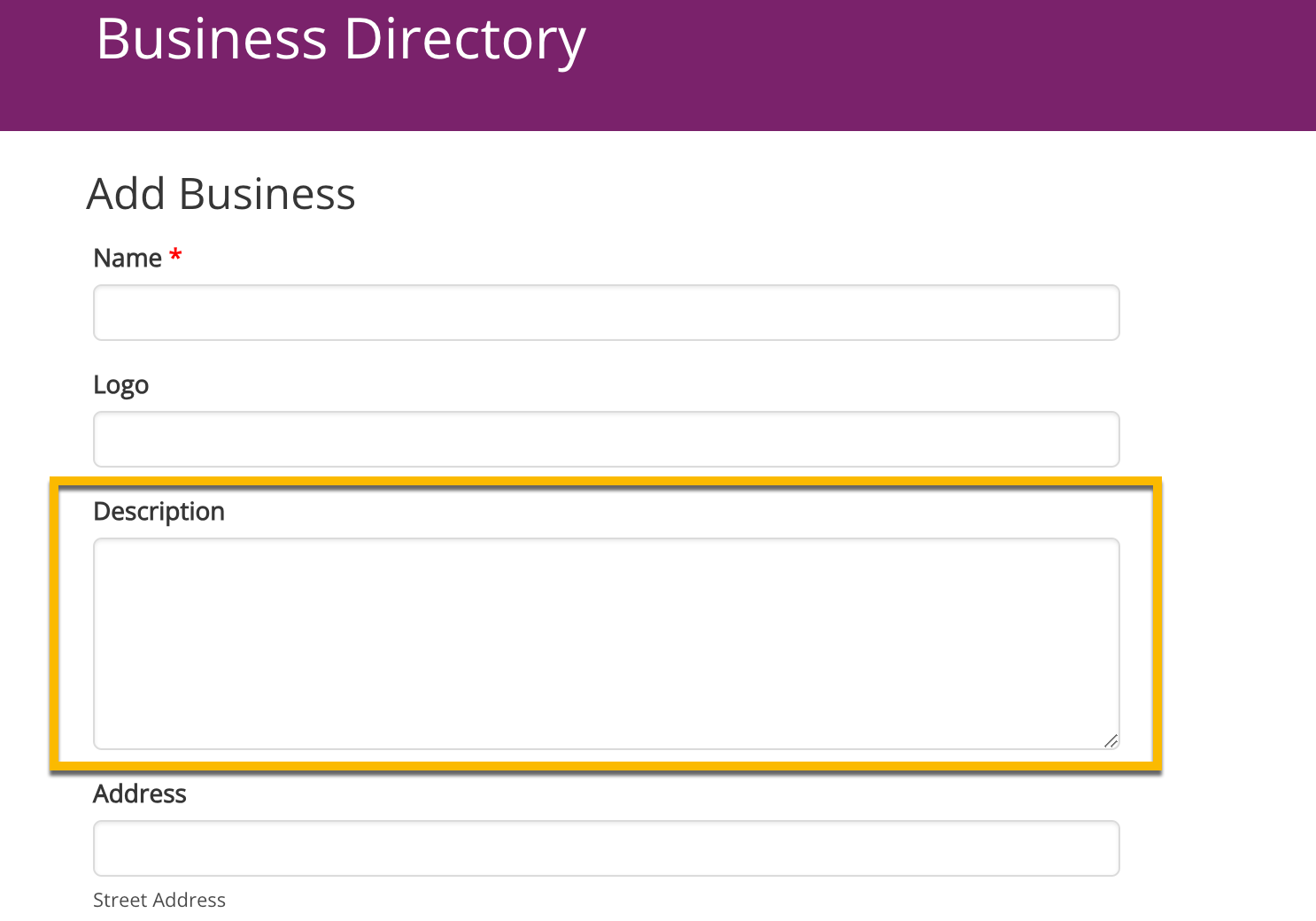
Task: Click the Street Address helper text
Action: 159,900
